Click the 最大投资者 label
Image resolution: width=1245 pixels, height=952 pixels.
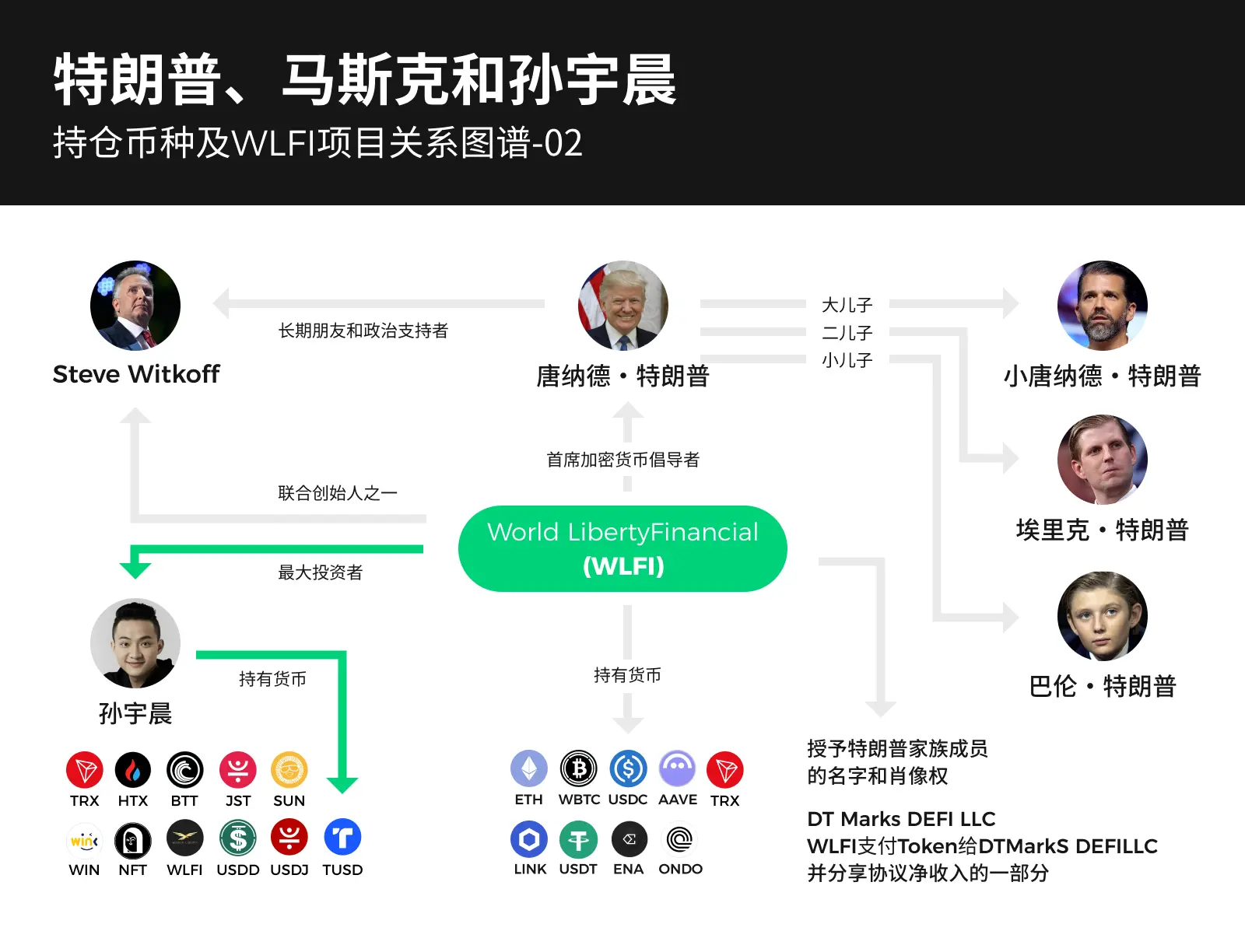[x=321, y=572]
